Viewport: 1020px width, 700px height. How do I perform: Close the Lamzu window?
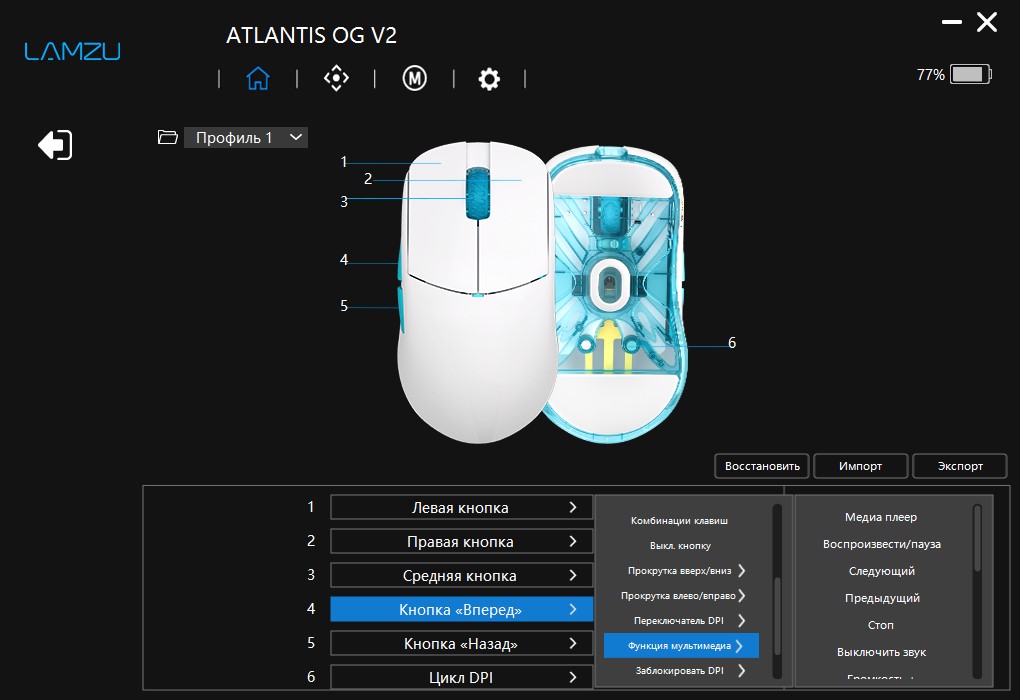click(987, 22)
